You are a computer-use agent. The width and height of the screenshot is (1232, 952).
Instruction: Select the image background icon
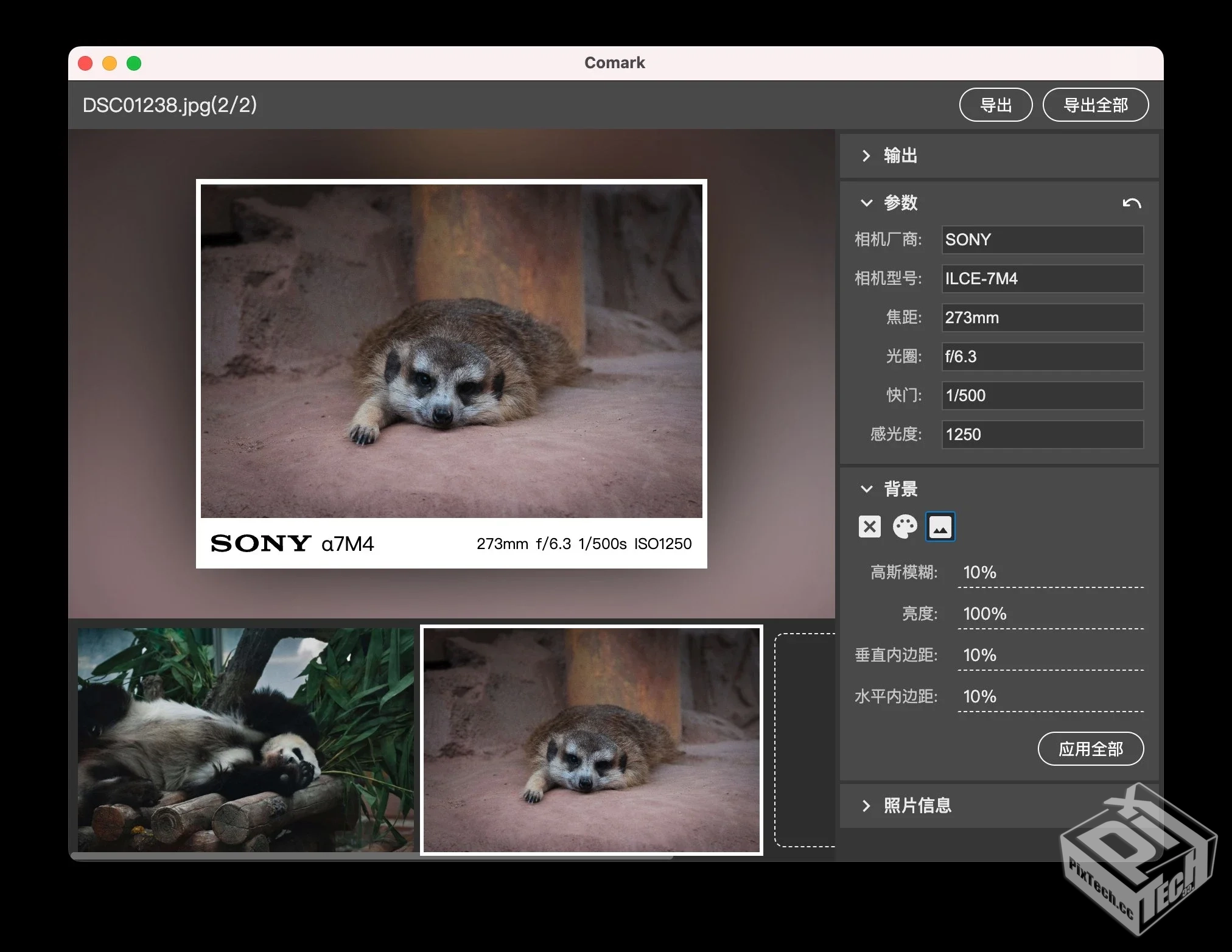[x=940, y=527]
